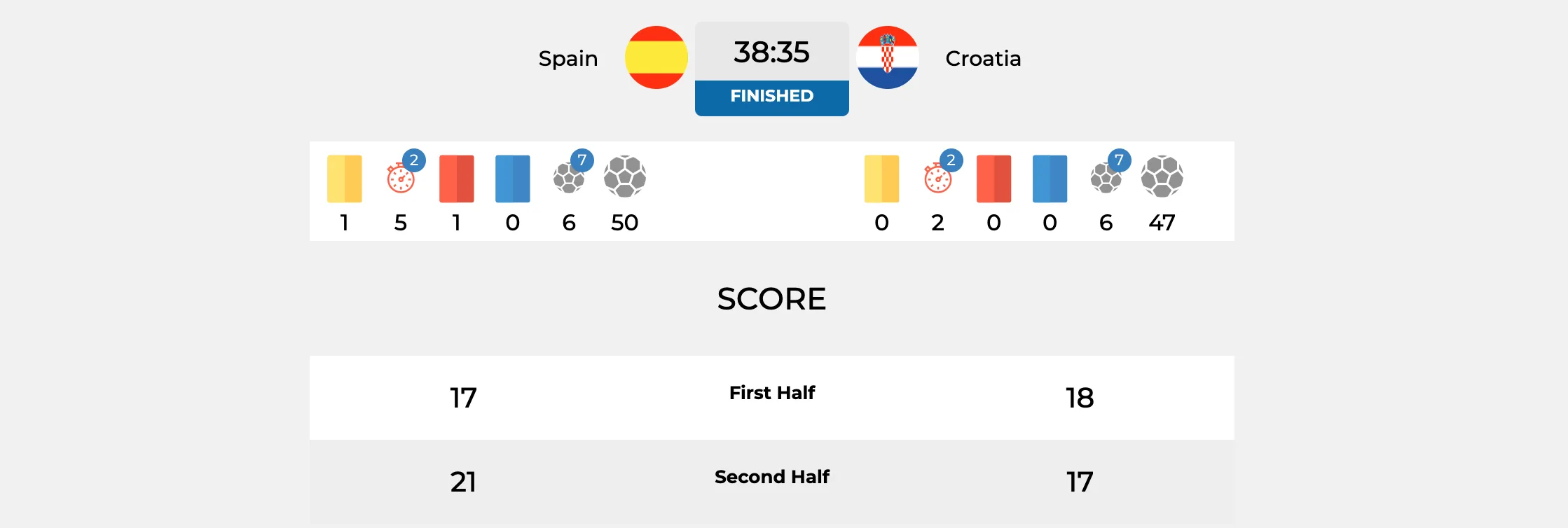Screen dimensions: 1568x528
Task: Click Spain's two-minute suspension stopwatch icon
Action: 401,179
